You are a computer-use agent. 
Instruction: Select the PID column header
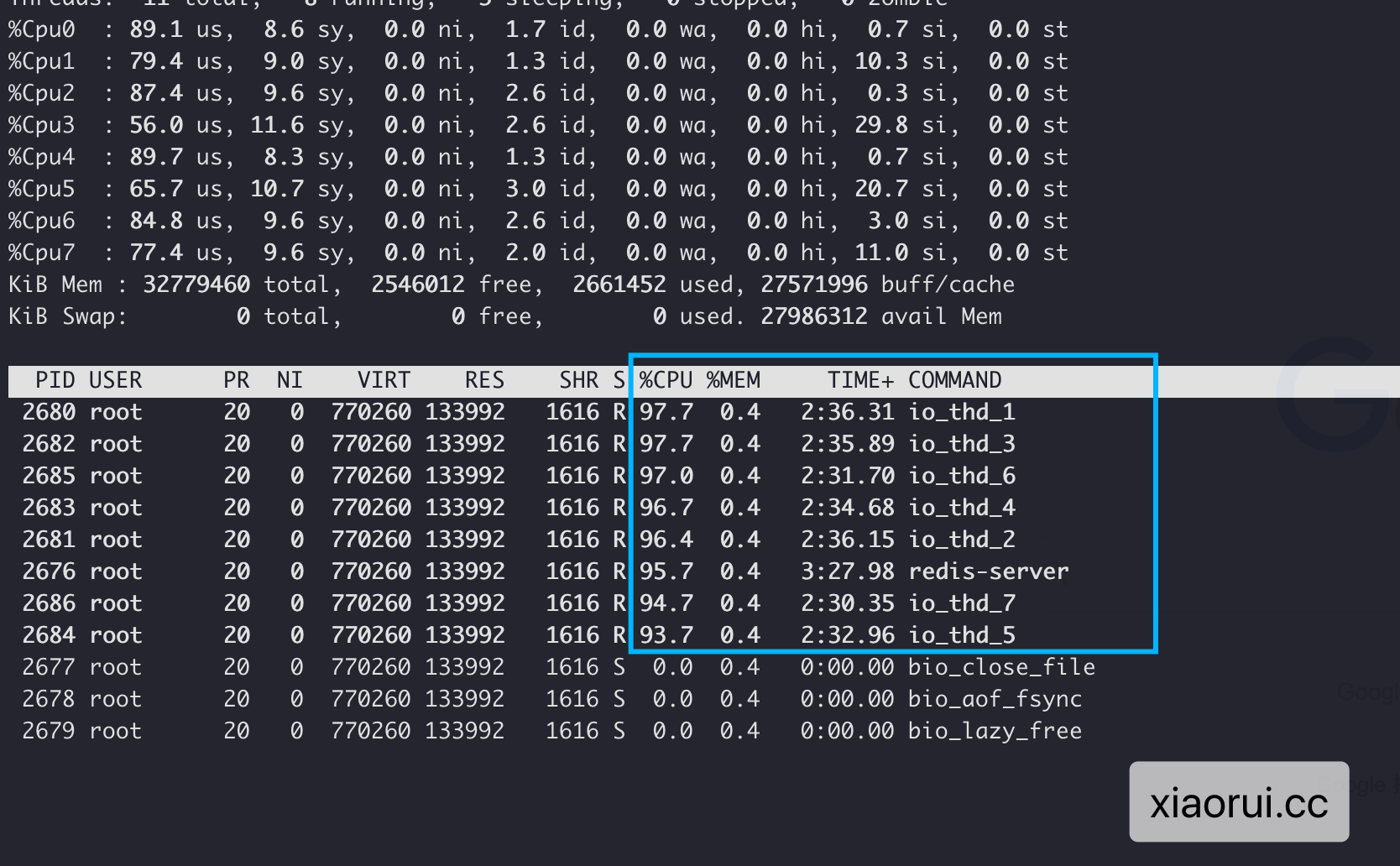pyautogui.click(x=54, y=380)
